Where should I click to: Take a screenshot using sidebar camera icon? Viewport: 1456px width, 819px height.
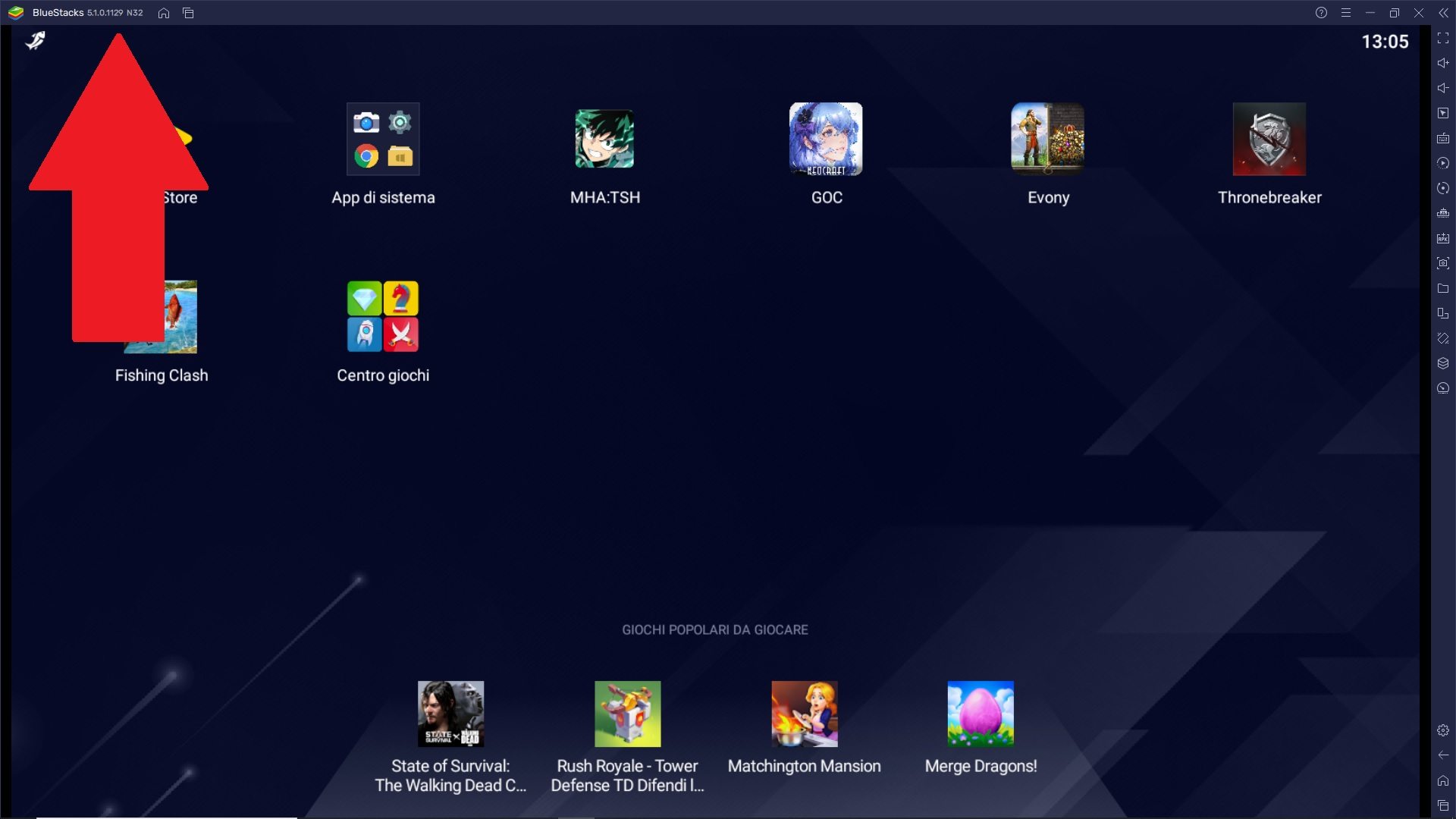[x=1443, y=263]
